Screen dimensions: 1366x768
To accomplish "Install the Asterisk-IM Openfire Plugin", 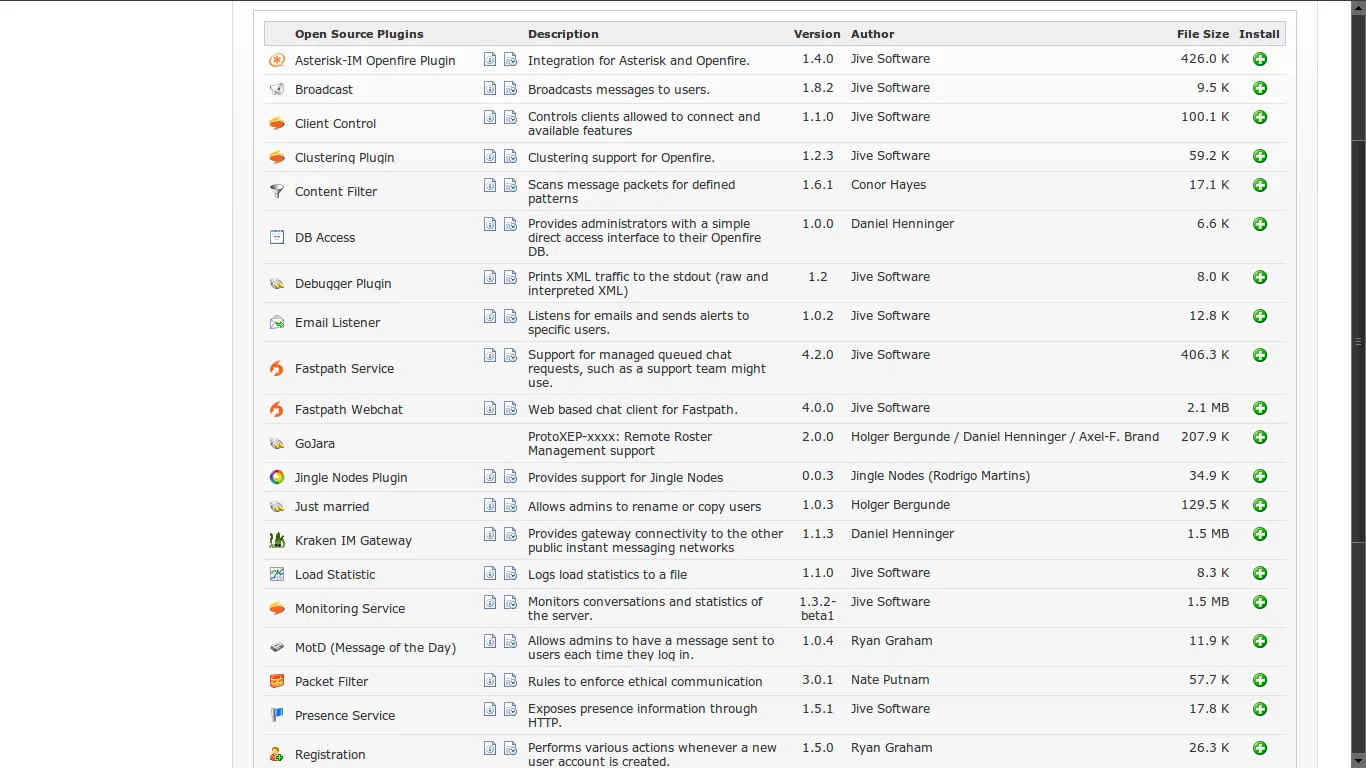I will (x=1260, y=59).
